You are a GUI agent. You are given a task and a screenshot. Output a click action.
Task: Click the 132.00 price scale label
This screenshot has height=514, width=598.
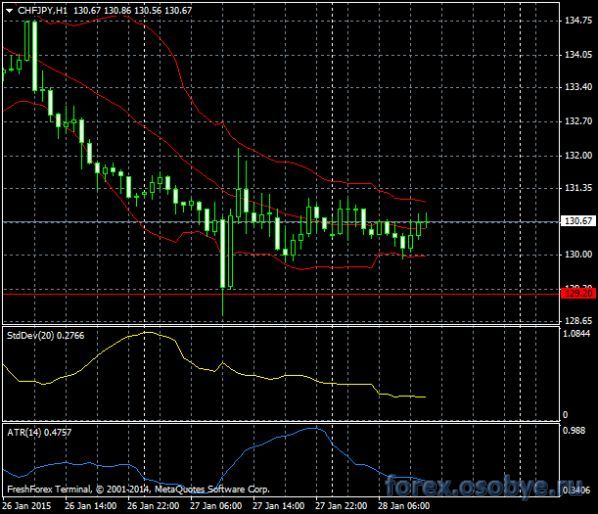[x=578, y=156]
